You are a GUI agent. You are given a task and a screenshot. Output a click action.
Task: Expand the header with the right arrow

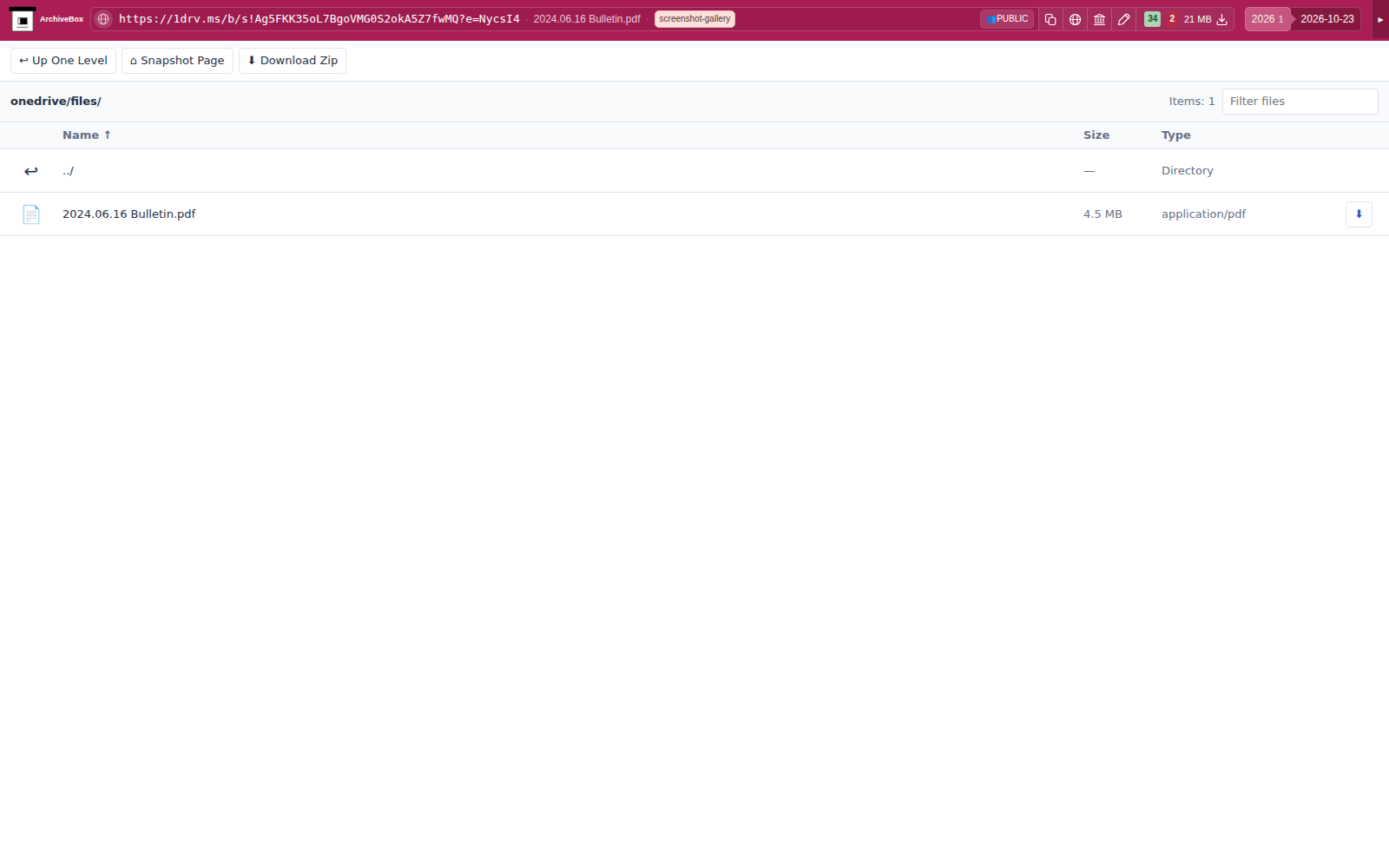1380,19
